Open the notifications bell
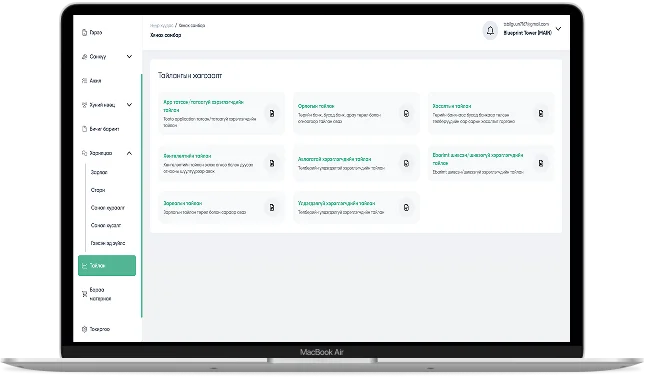Image resolution: width=645 pixels, height=378 pixels. tap(490, 30)
